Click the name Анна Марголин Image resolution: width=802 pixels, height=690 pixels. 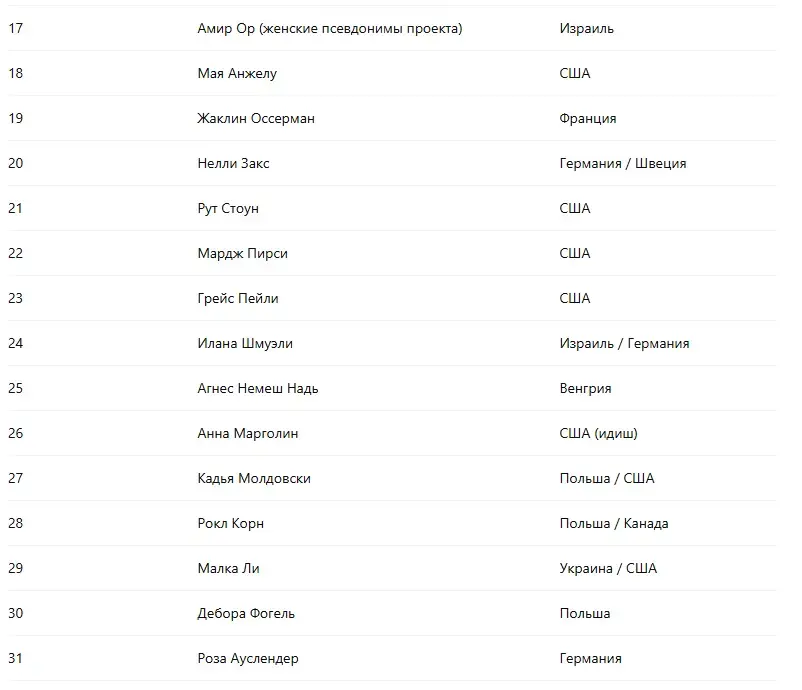248,434
